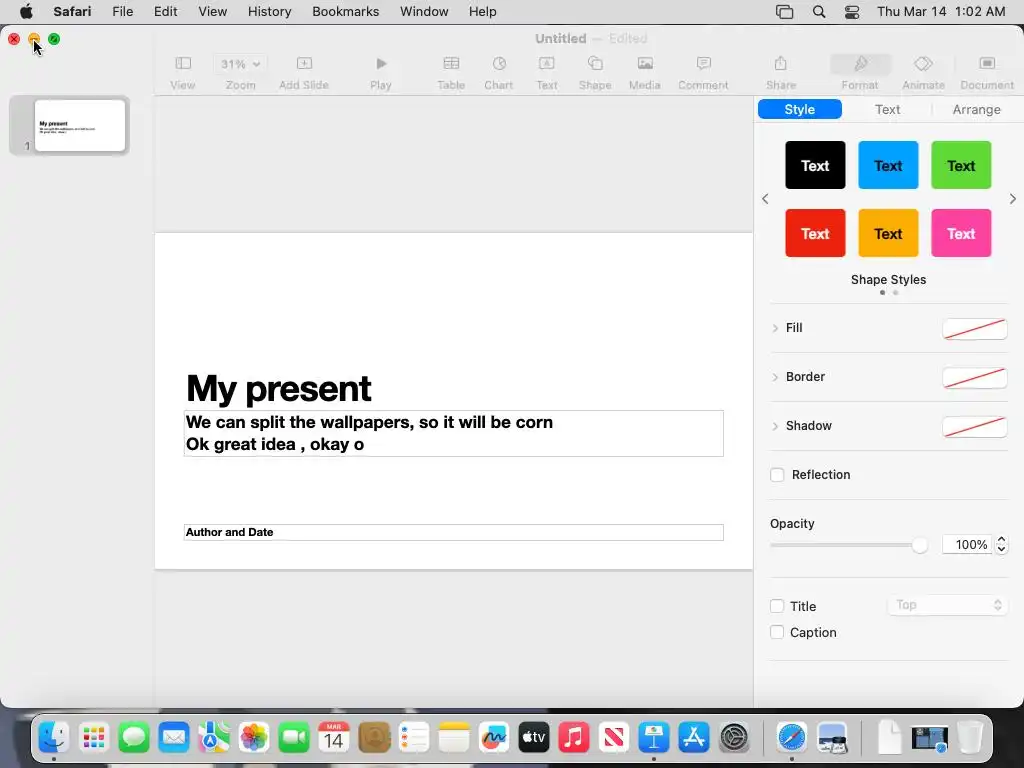Screen dimensions: 1024x768
Task: Open Calendar in the Dock
Action: click(x=334, y=738)
